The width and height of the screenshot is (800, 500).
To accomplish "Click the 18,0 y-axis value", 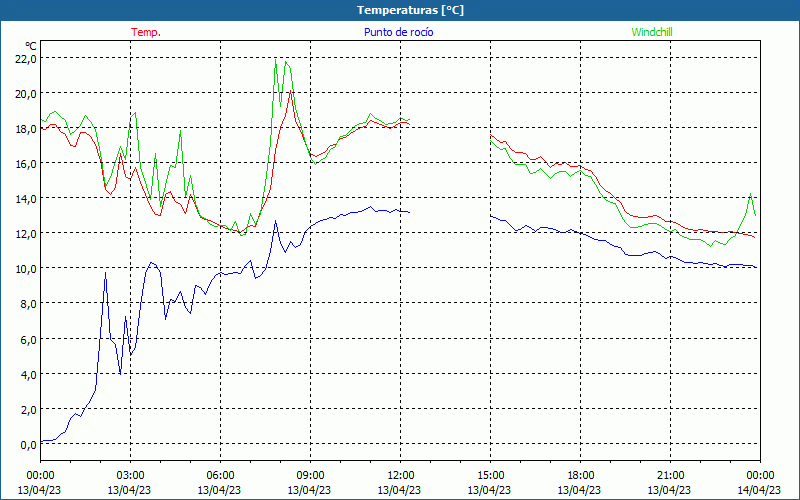I will [x=27, y=129].
